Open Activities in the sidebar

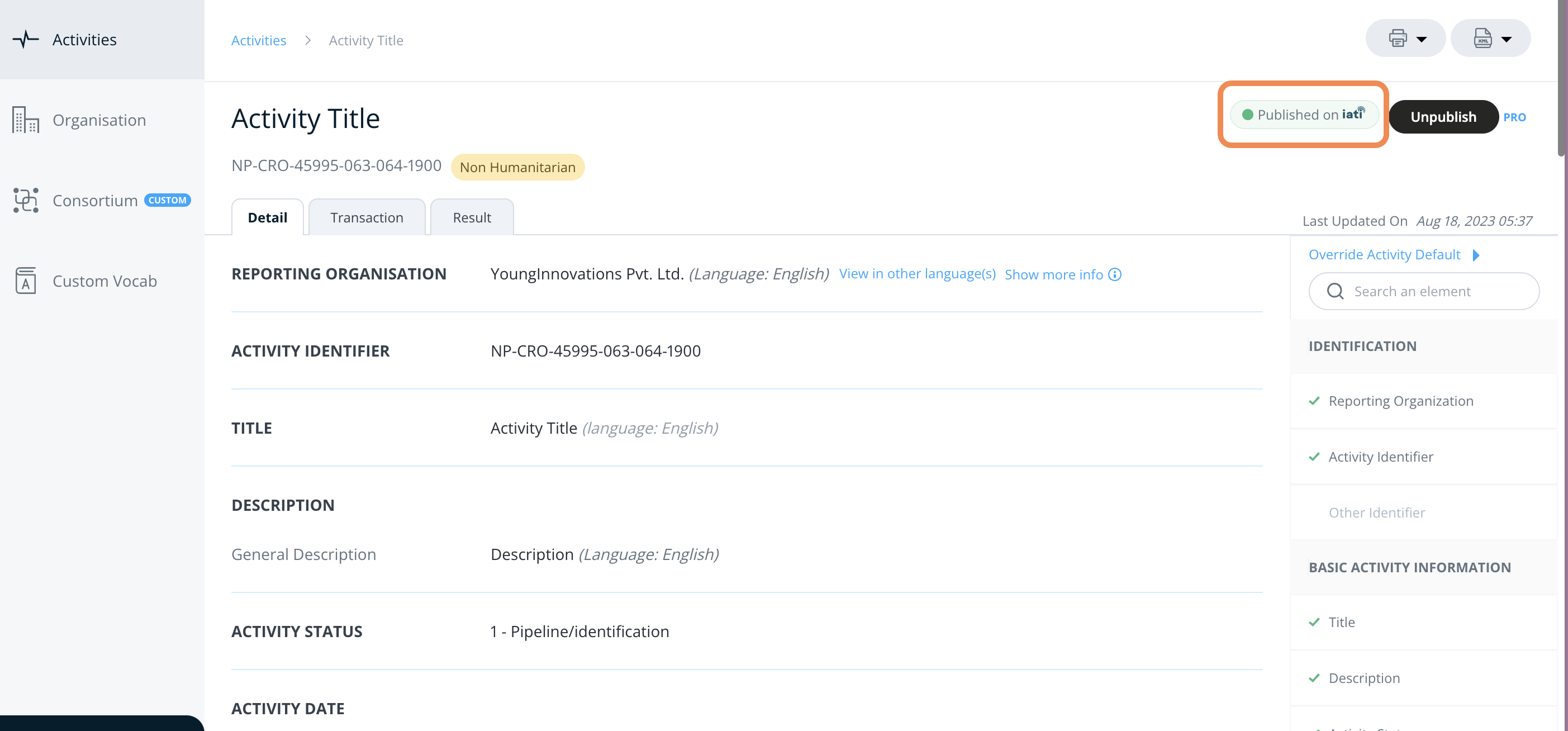[x=102, y=40]
